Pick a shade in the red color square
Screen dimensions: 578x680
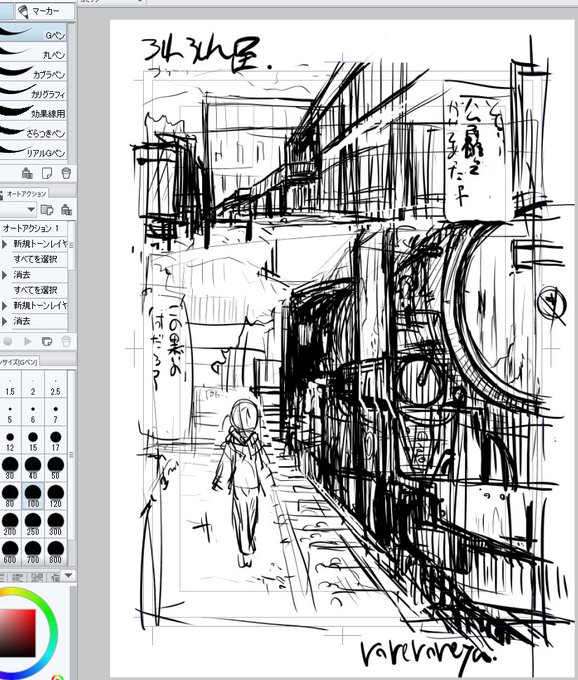pyautogui.click(x=17, y=633)
